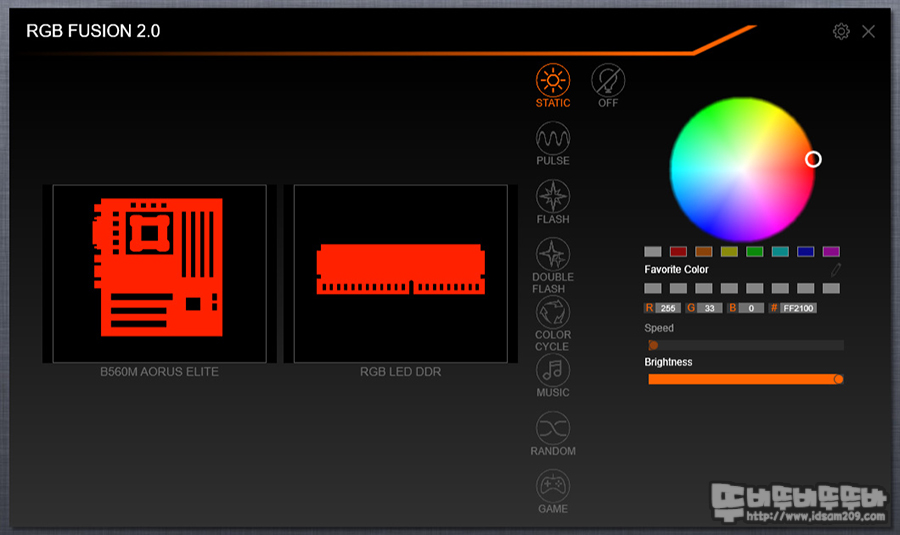Select the RGB LED DDR device
The image size is (900, 535).
point(401,273)
